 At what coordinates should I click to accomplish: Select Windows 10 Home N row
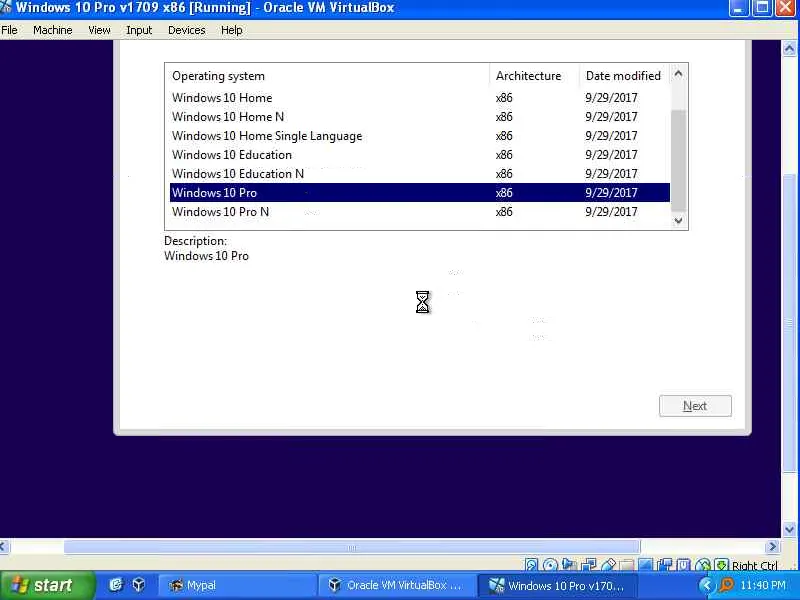coord(419,116)
